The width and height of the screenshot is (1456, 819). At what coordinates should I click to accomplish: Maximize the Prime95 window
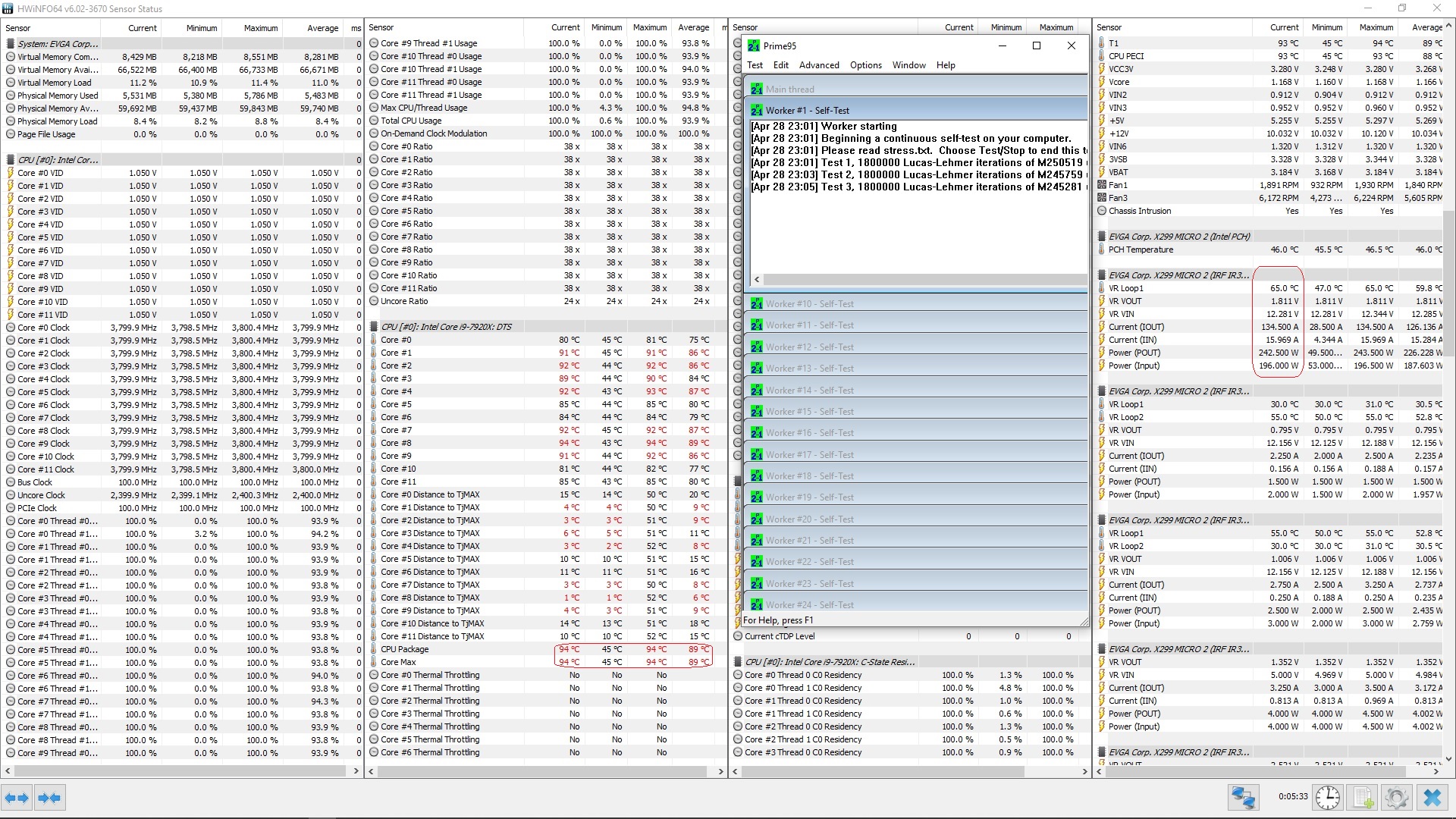(x=1037, y=45)
